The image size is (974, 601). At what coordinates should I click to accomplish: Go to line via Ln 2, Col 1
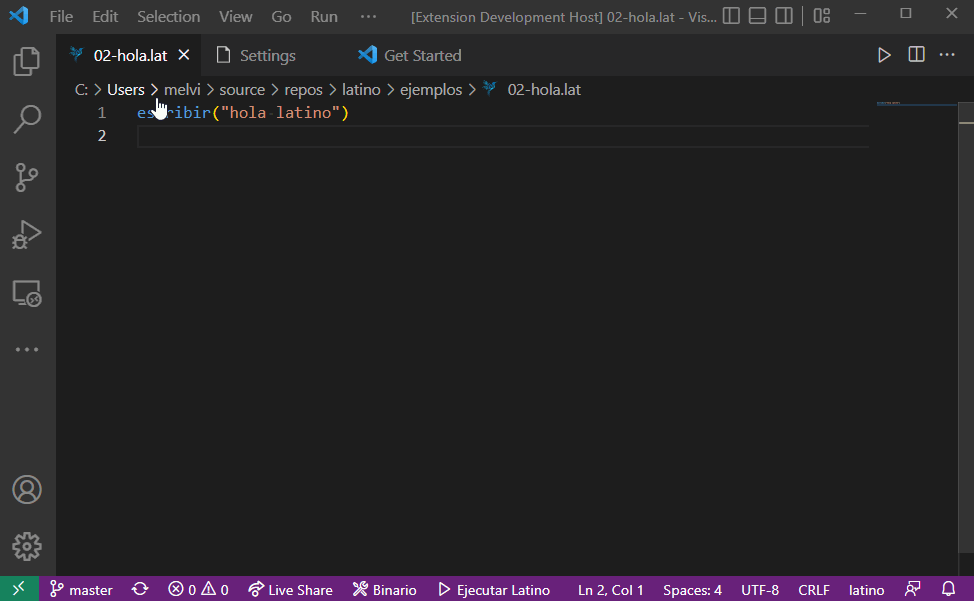tap(611, 589)
